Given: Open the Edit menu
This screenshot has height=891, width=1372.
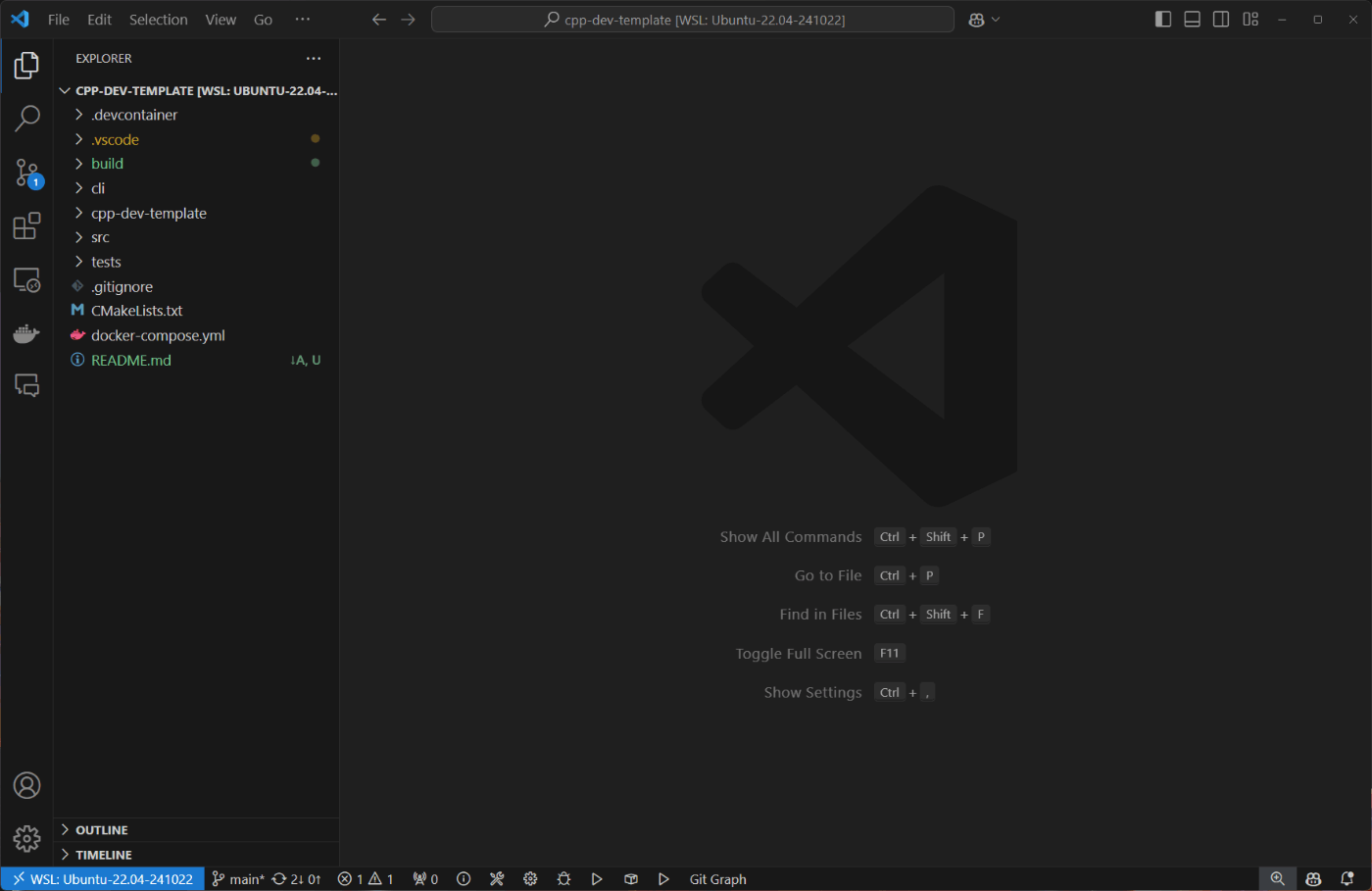Looking at the screenshot, I should click(x=99, y=20).
